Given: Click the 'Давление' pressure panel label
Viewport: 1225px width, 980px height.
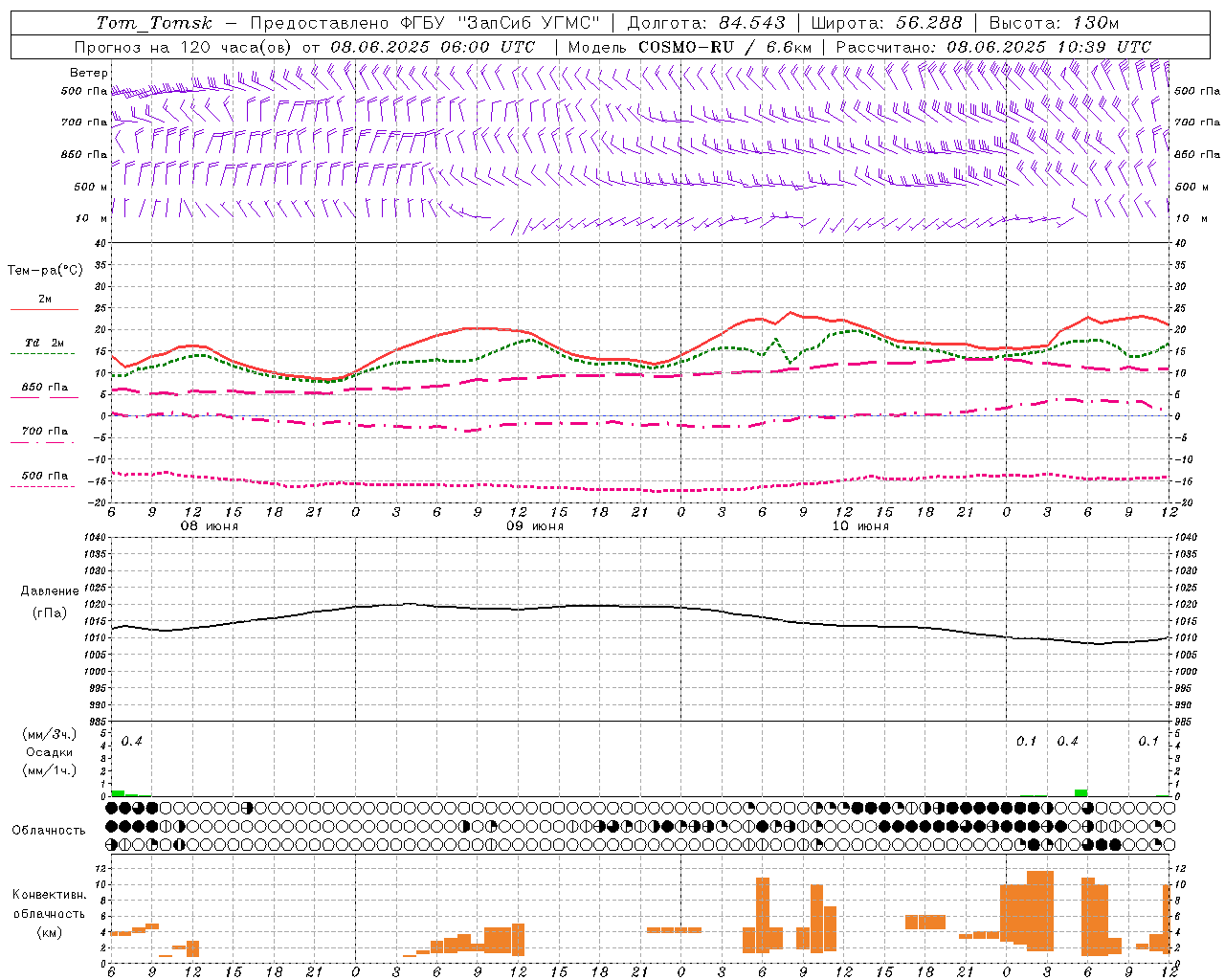Looking at the screenshot, I should point(50,591).
